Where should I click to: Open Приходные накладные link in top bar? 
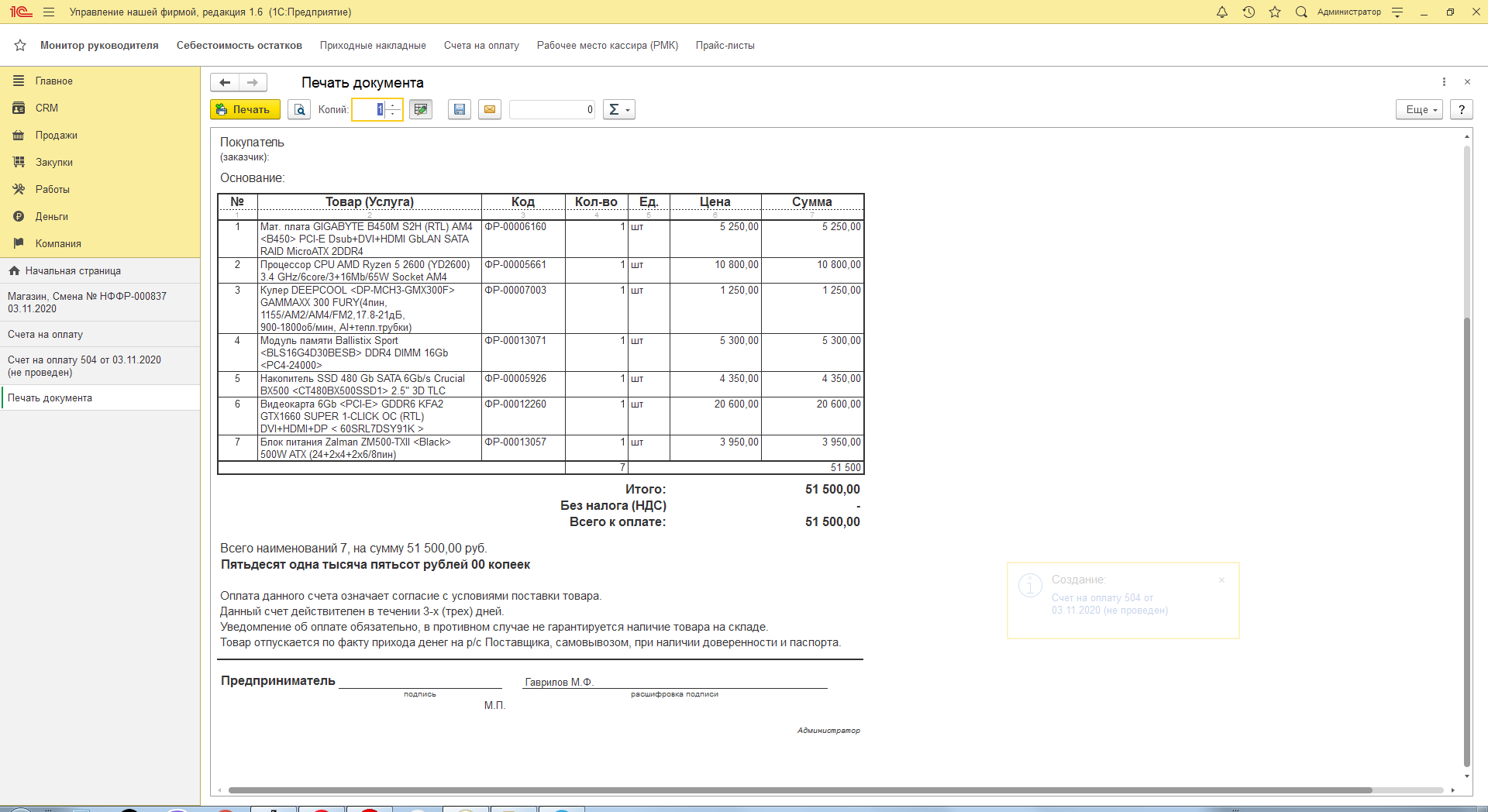pos(373,45)
